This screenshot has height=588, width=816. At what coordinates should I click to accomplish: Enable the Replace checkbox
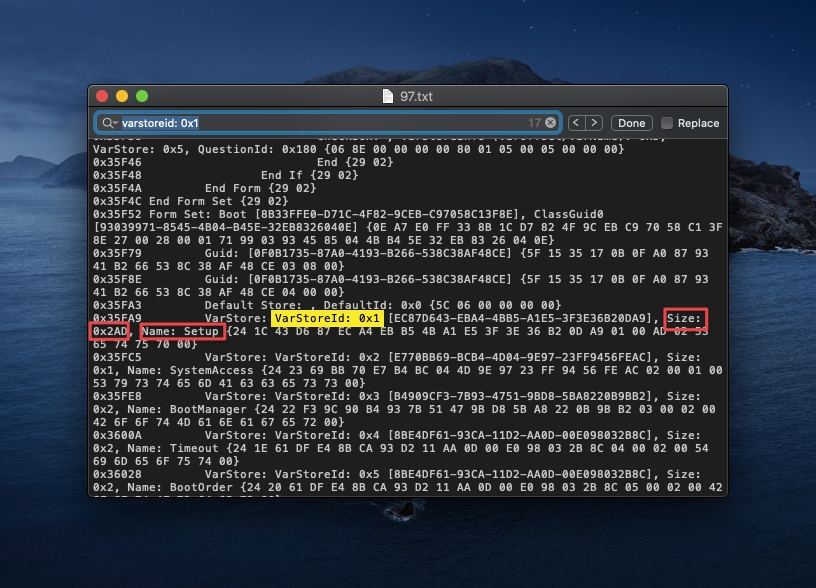[667, 123]
